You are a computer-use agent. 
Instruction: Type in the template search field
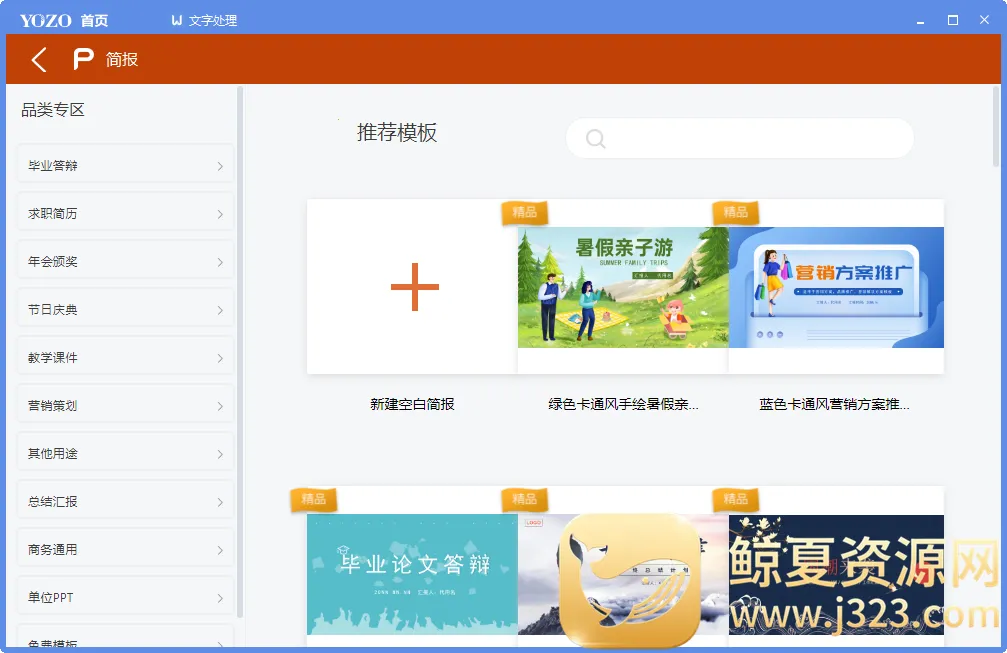coord(755,139)
